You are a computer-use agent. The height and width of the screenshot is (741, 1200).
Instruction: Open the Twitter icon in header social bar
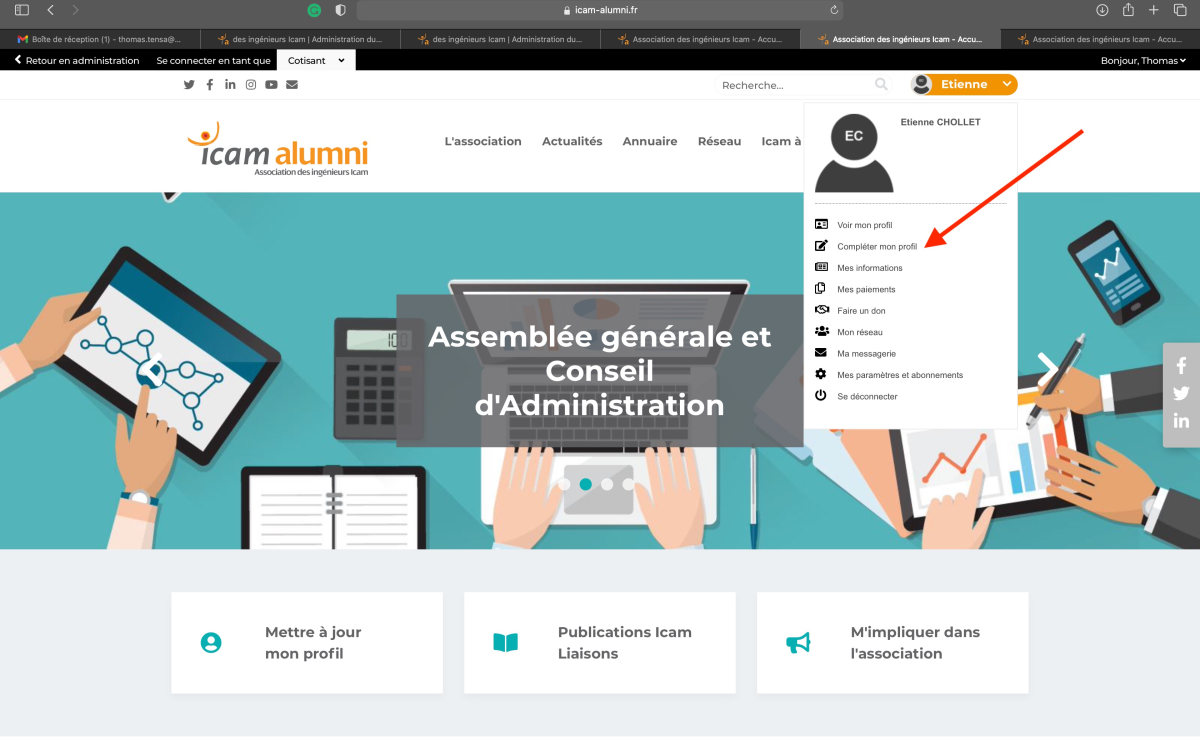189,85
